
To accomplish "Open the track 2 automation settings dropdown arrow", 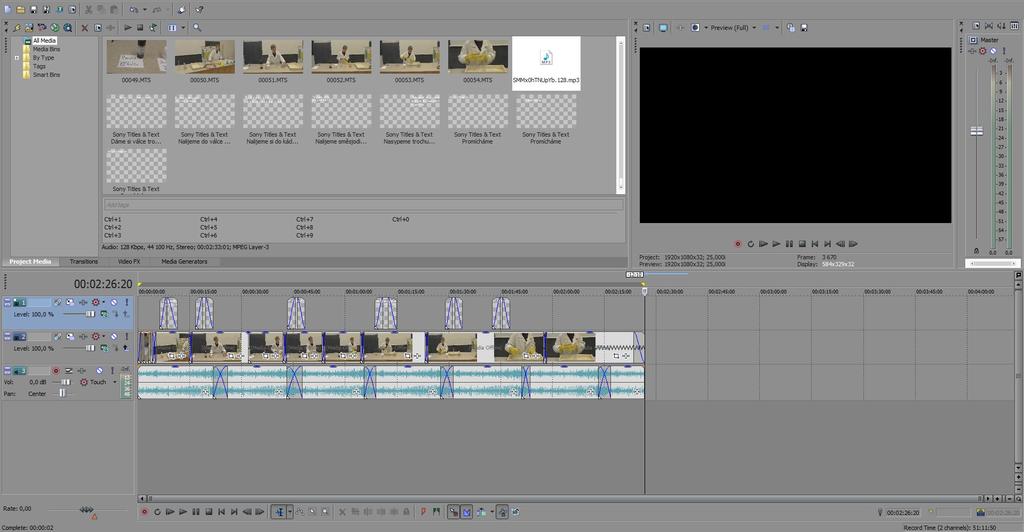I will [103, 337].
